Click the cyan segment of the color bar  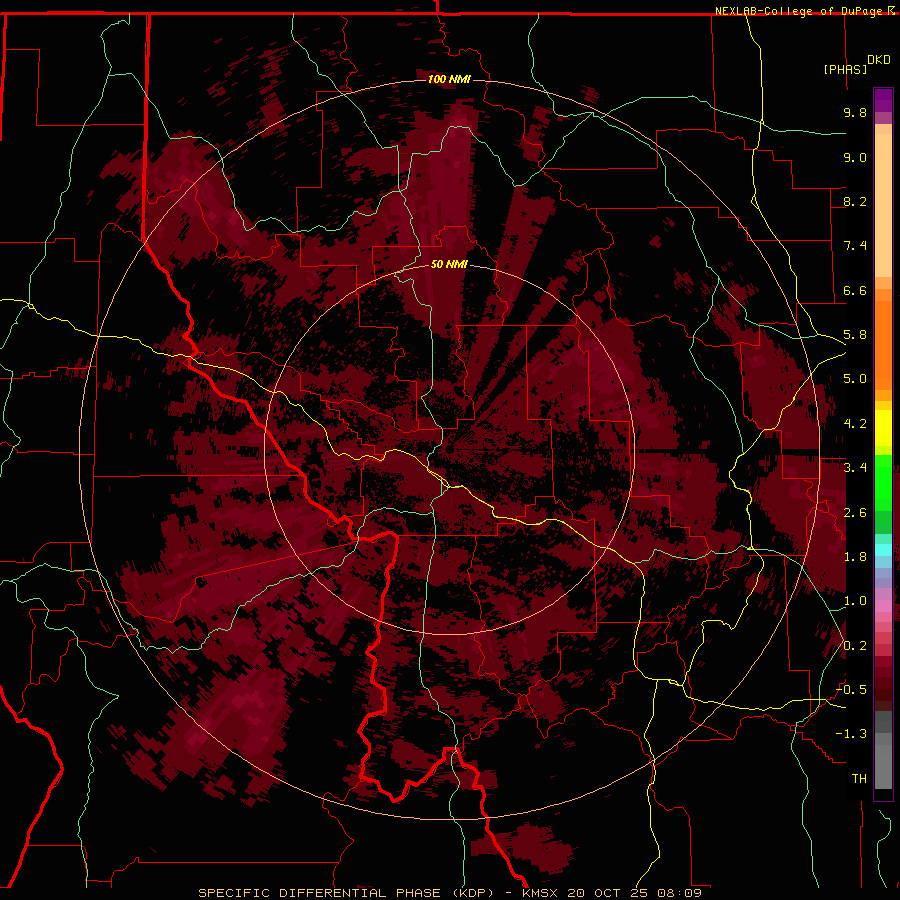[883, 550]
